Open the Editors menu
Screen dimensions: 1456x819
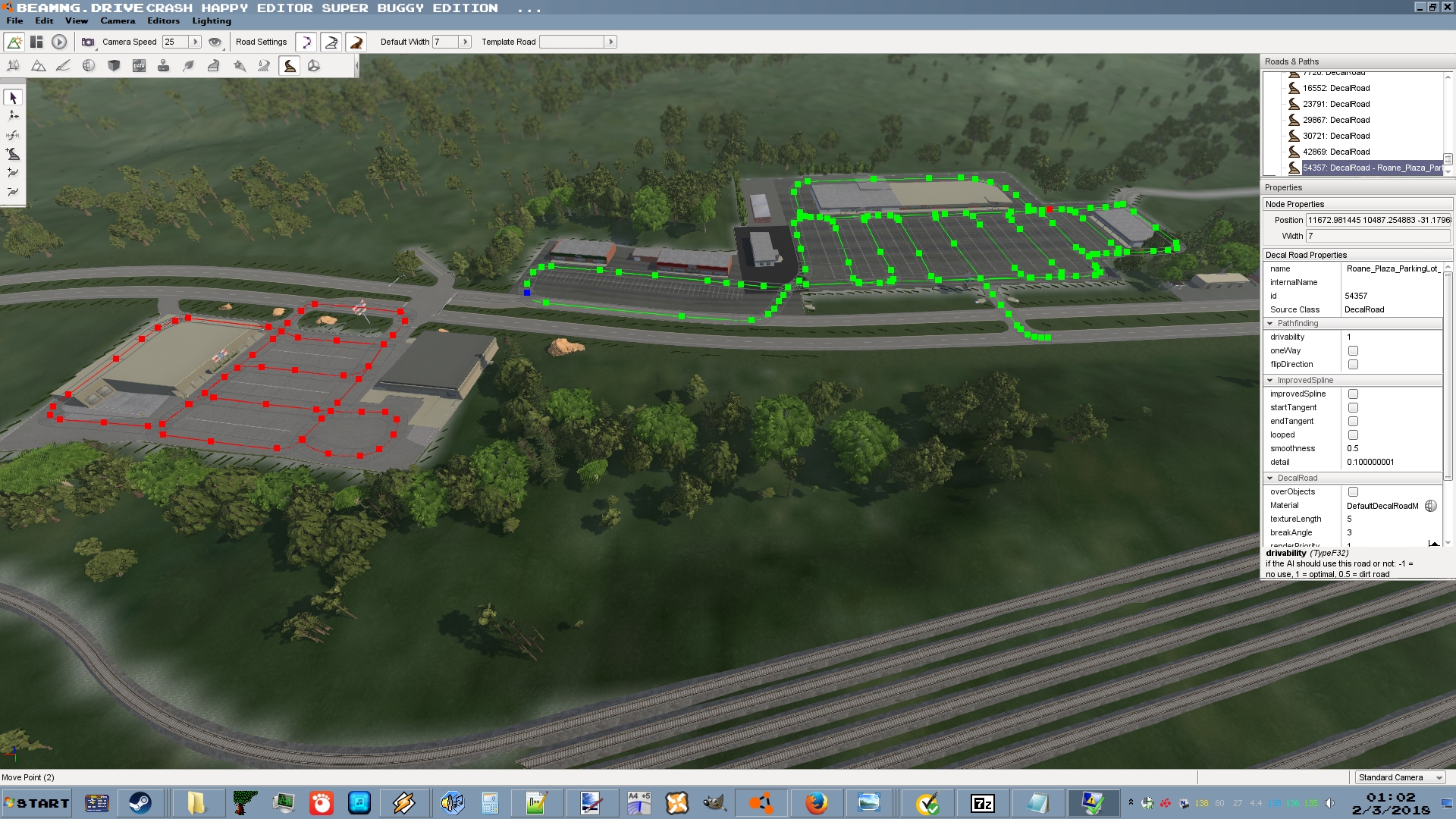164,20
